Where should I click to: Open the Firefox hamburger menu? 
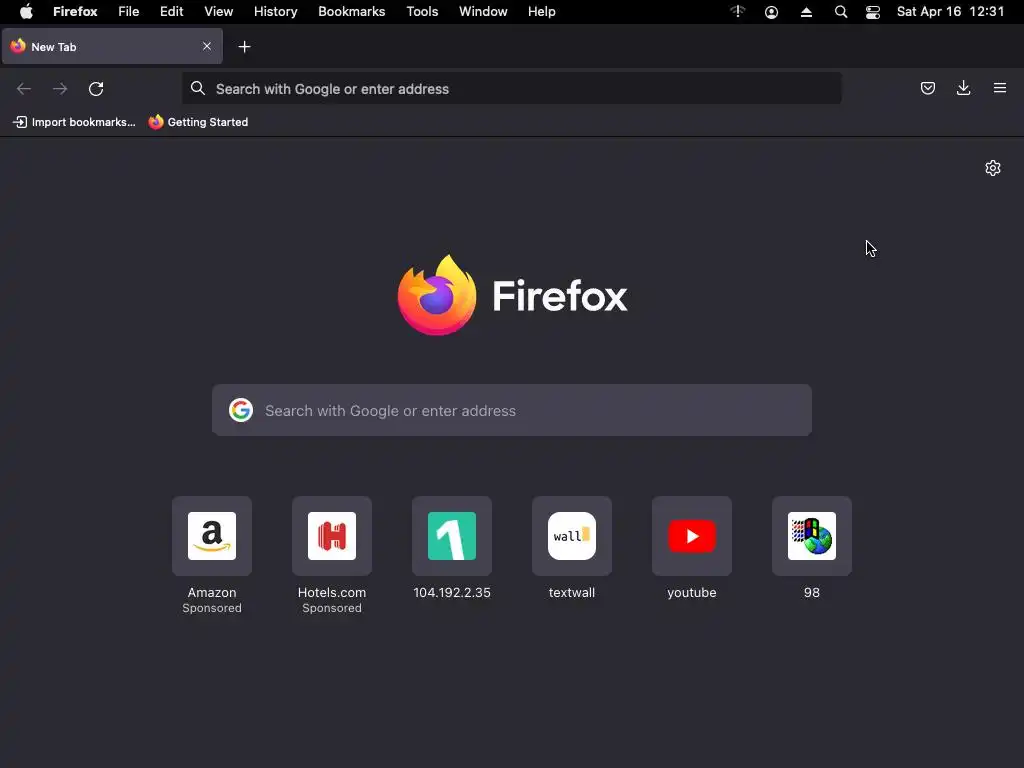click(1000, 88)
